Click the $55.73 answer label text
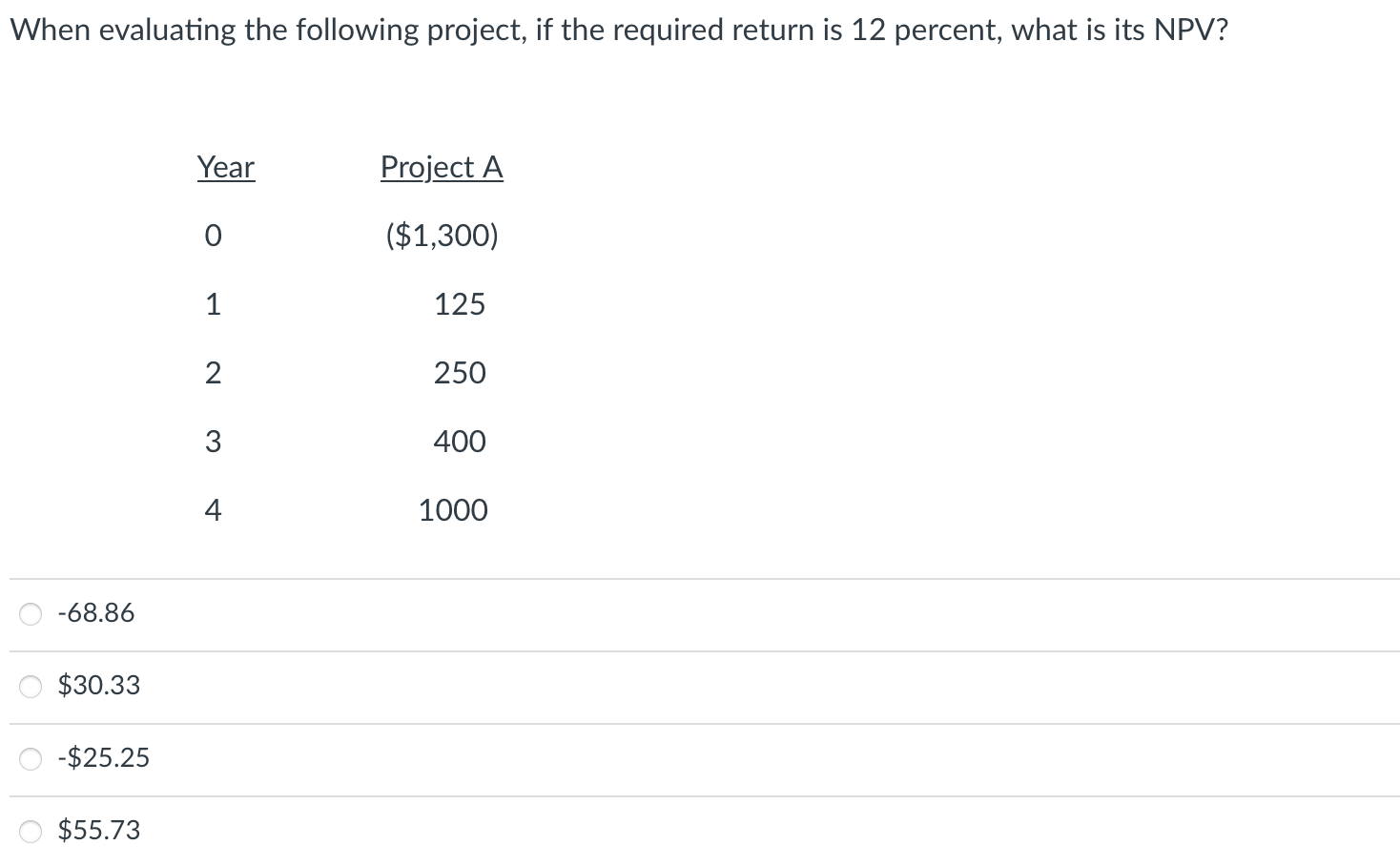Screen dimensions: 1400x866 pos(99,831)
